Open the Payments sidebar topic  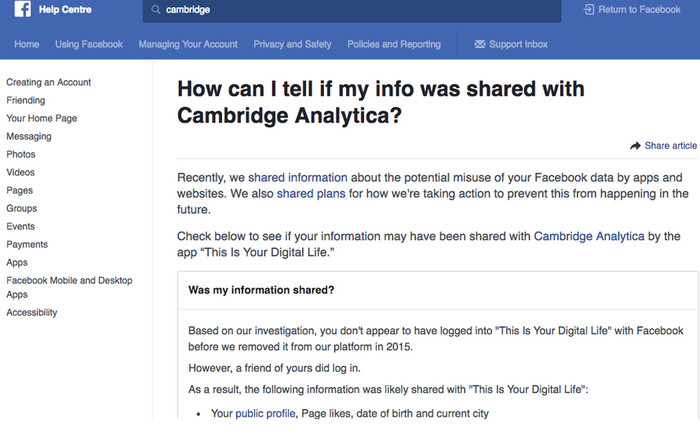click(27, 245)
